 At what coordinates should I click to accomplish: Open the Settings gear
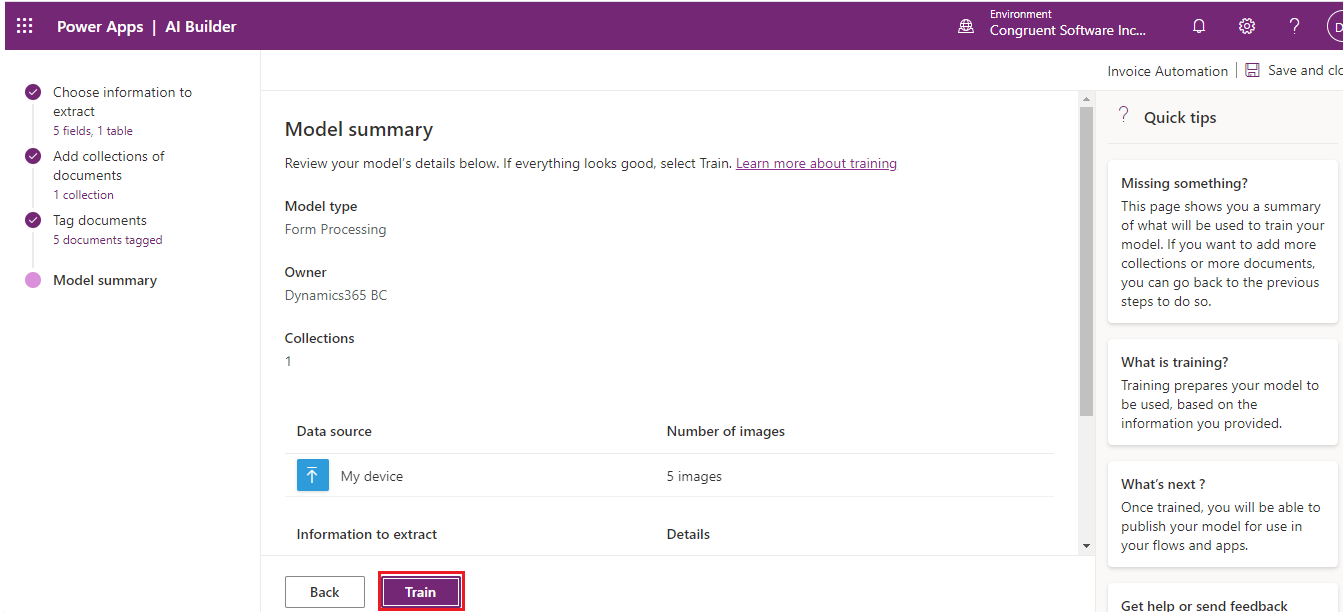click(1247, 27)
